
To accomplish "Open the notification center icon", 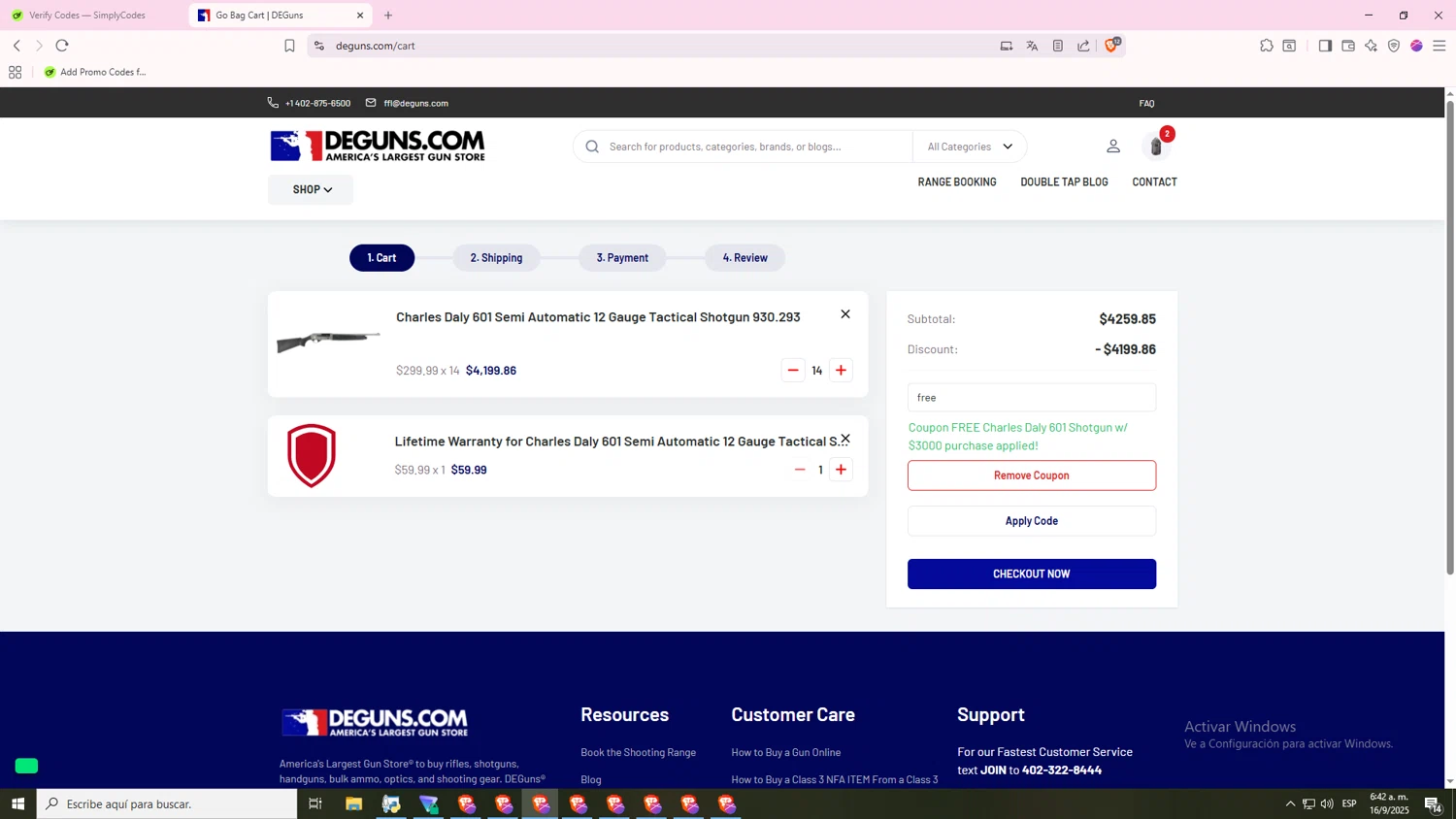I will click(1432, 803).
